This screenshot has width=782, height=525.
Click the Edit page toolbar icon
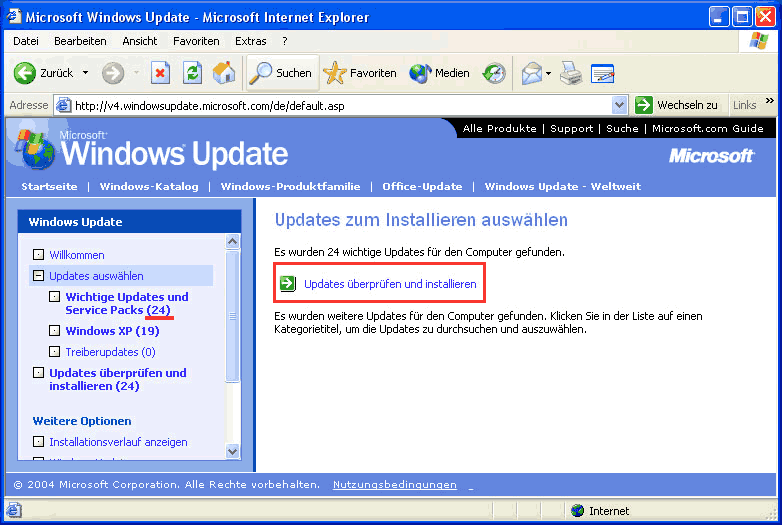[x=602, y=73]
